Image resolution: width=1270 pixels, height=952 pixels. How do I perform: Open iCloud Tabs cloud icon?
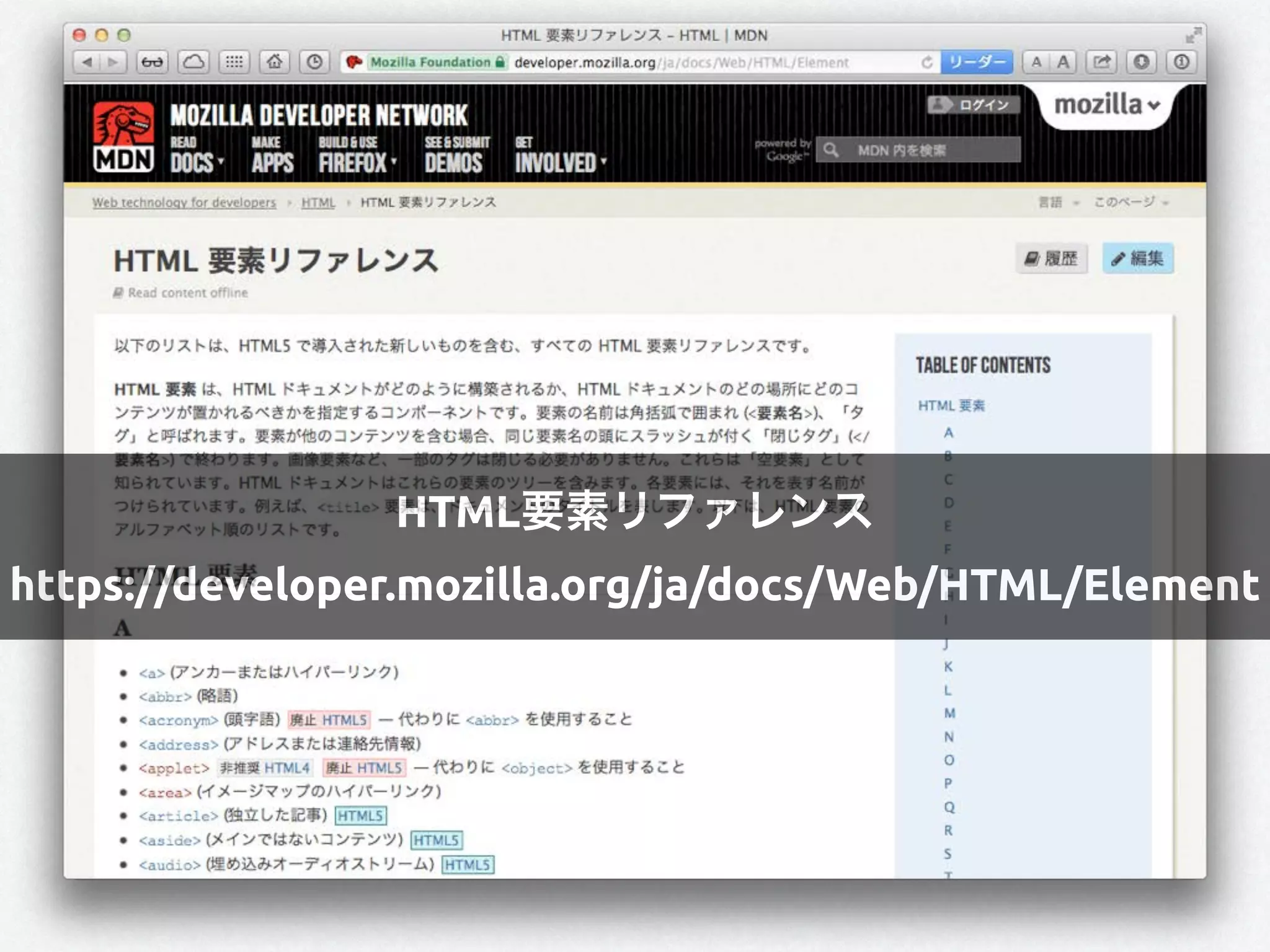point(193,62)
